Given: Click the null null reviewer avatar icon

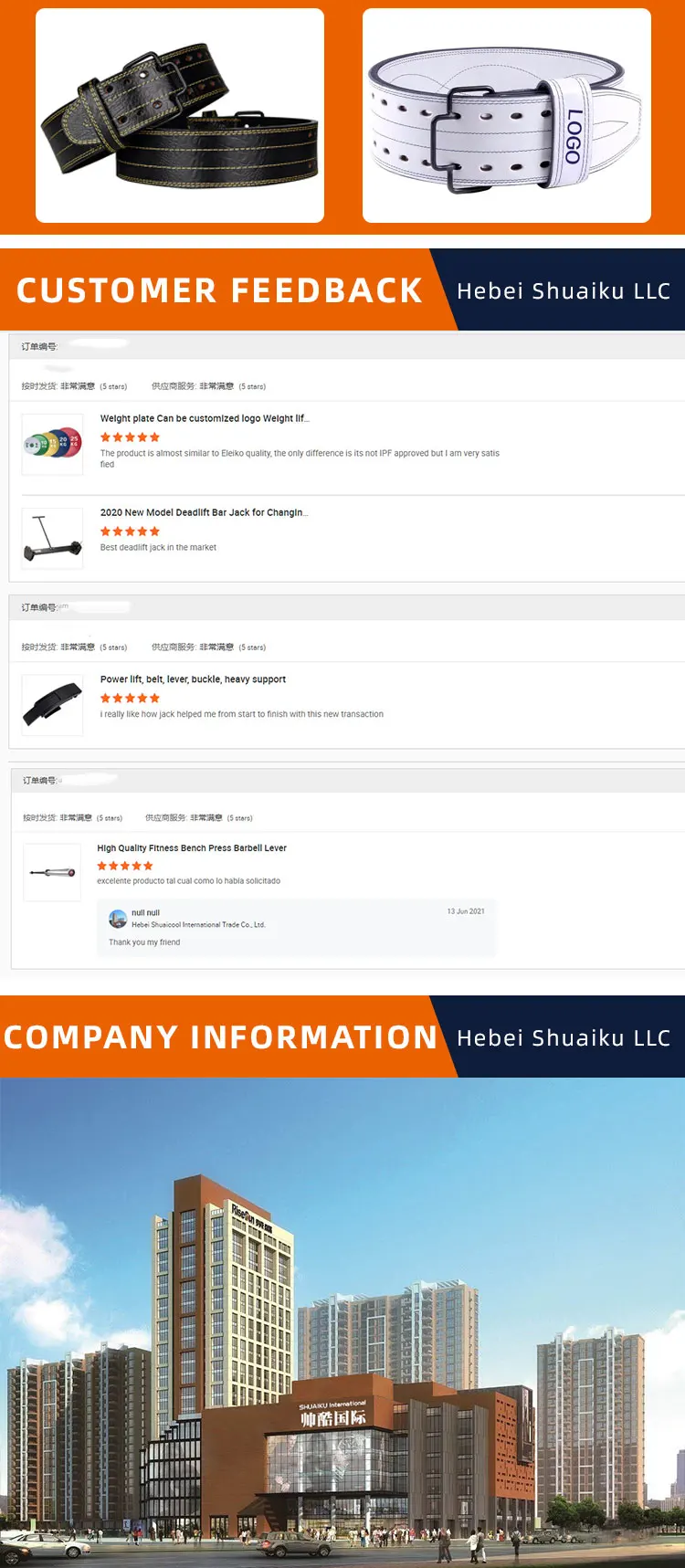Looking at the screenshot, I should [118, 919].
